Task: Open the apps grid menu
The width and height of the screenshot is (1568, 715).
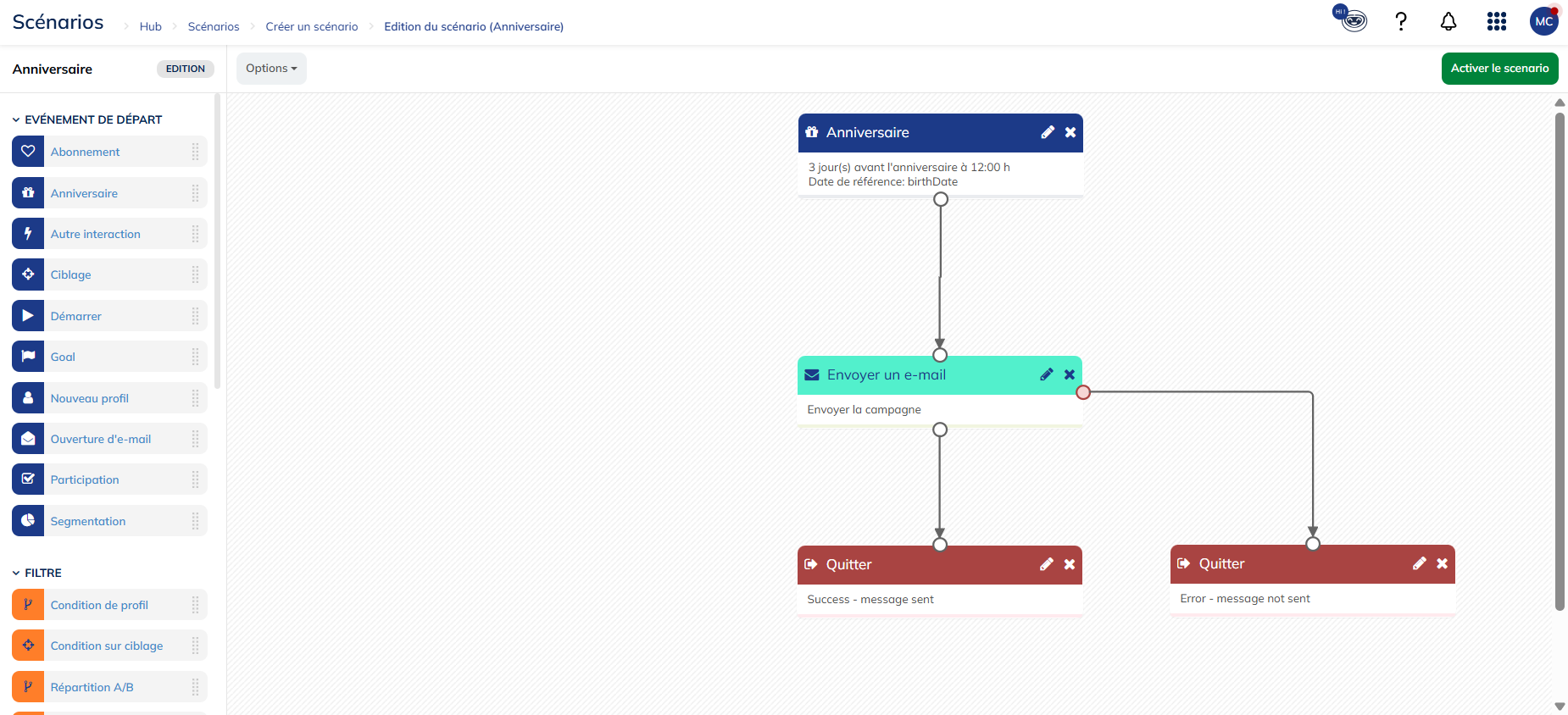Action: point(1496,22)
